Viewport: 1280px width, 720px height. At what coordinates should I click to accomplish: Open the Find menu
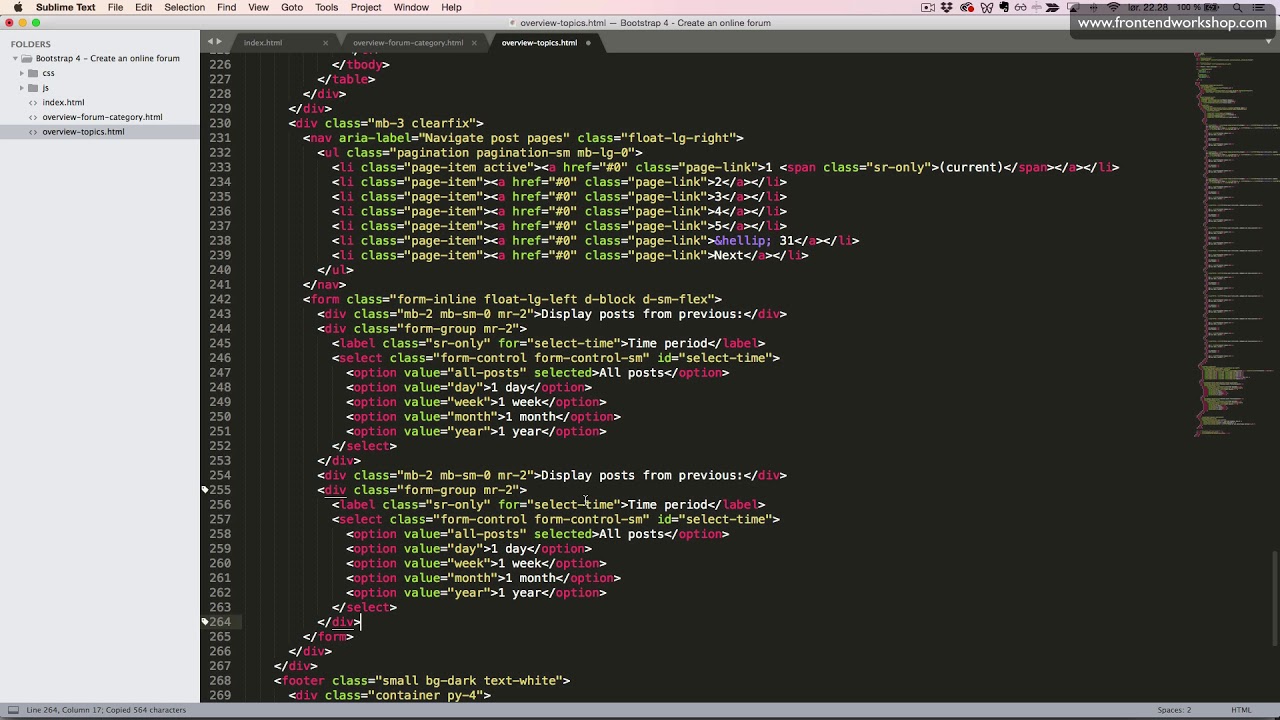[x=226, y=7]
